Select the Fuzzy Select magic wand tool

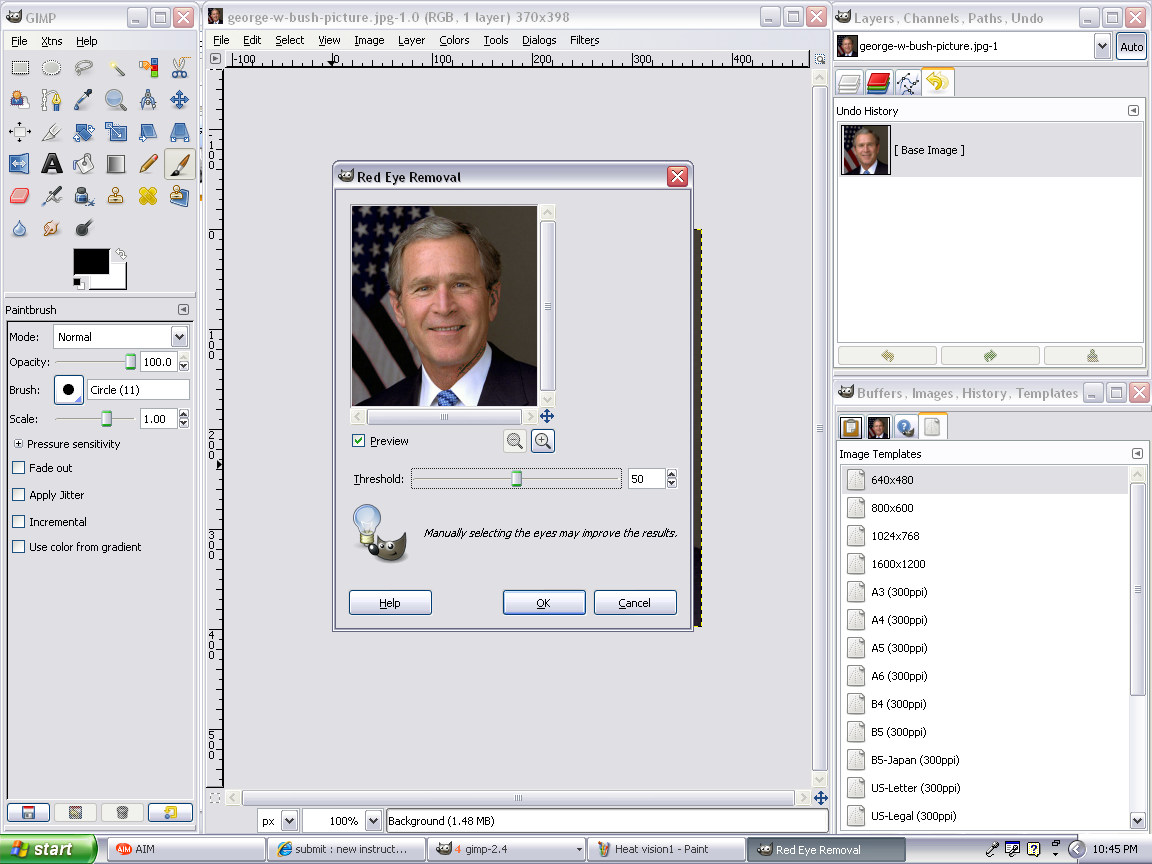[116, 68]
